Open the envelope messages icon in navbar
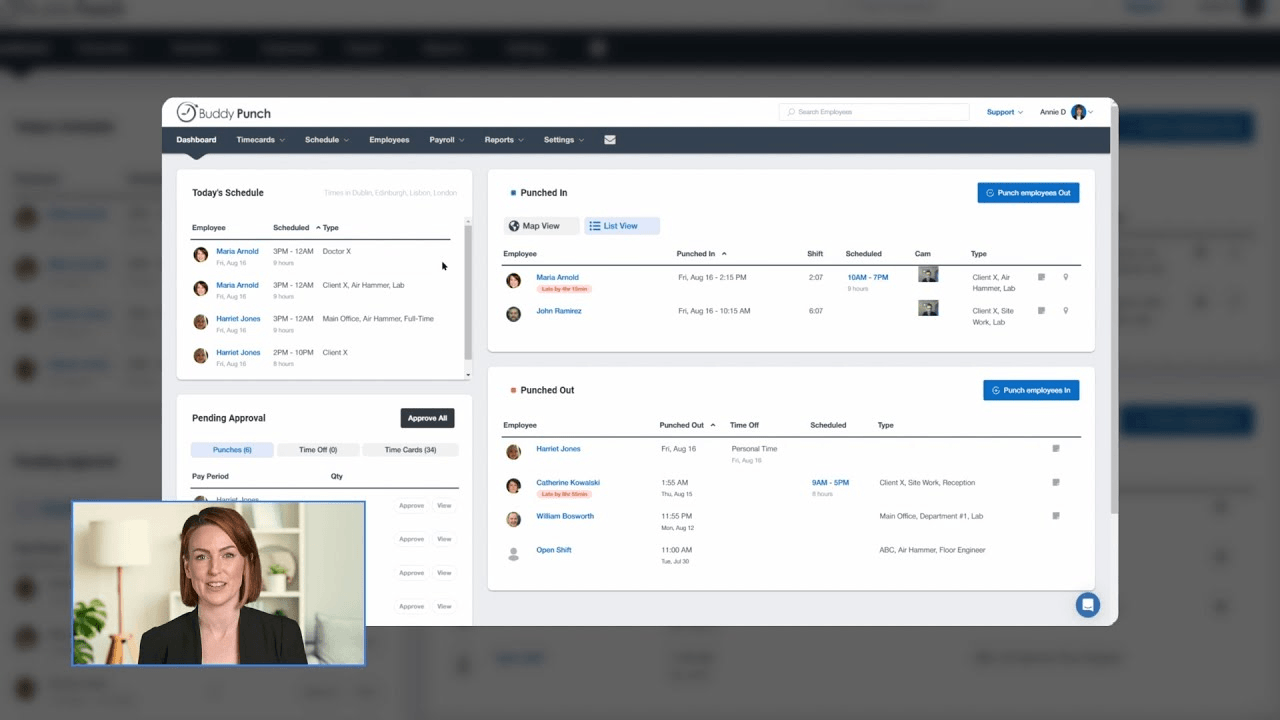1280x720 pixels. [610, 140]
